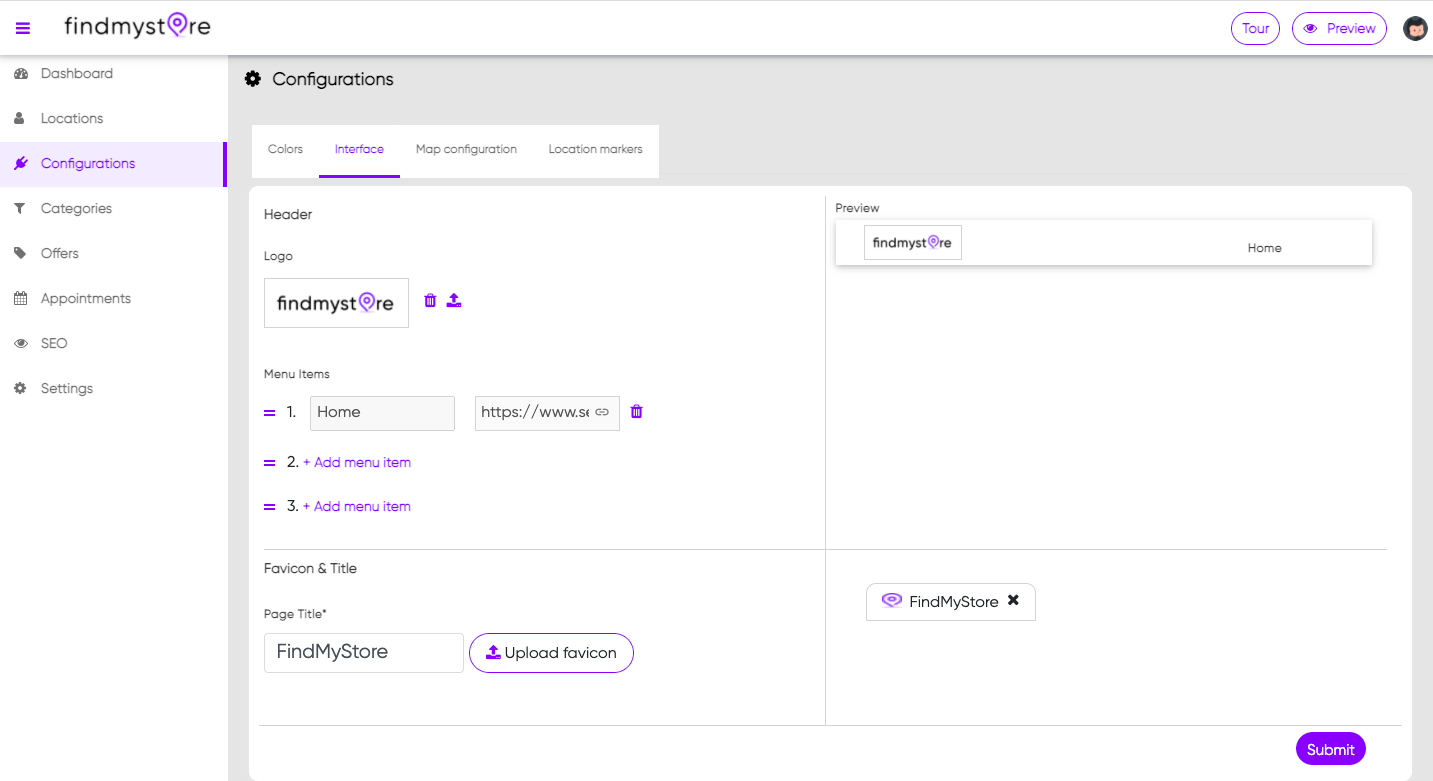Click the Home menu item name field

pos(382,412)
